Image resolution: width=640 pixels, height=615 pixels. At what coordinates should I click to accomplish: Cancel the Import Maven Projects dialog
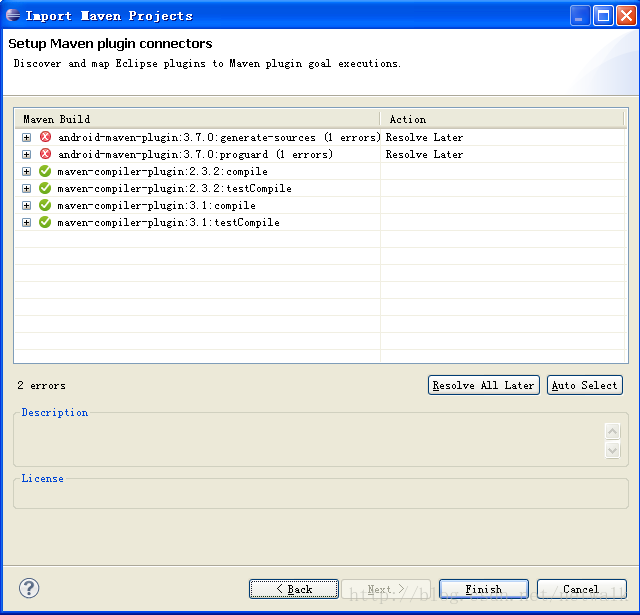point(581,589)
